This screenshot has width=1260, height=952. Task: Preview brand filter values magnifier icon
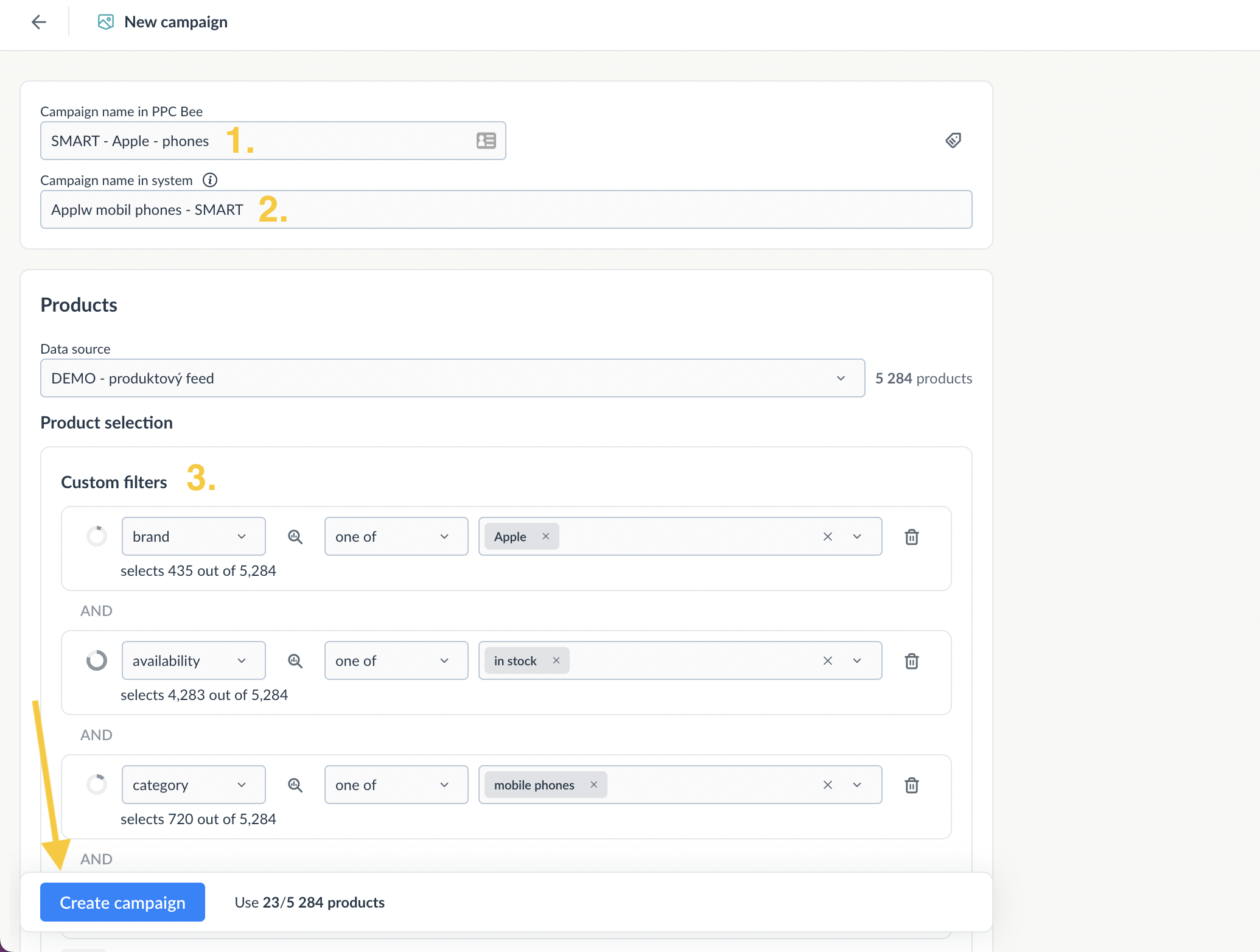[x=295, y=536]
